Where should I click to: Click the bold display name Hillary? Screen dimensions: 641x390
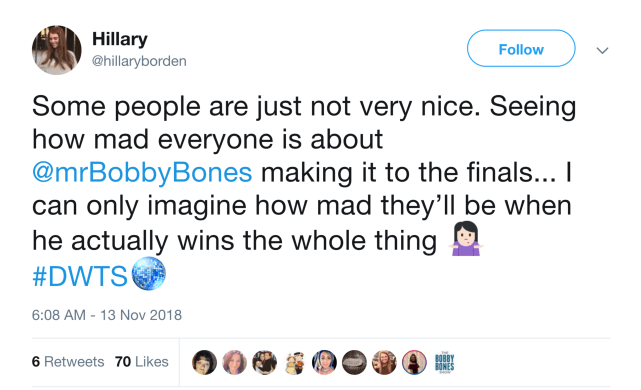[x=119, y=39]
